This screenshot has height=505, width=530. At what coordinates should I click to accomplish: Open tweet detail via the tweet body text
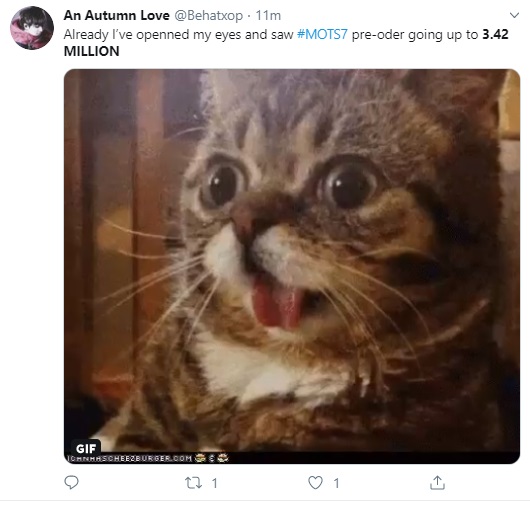286,43
